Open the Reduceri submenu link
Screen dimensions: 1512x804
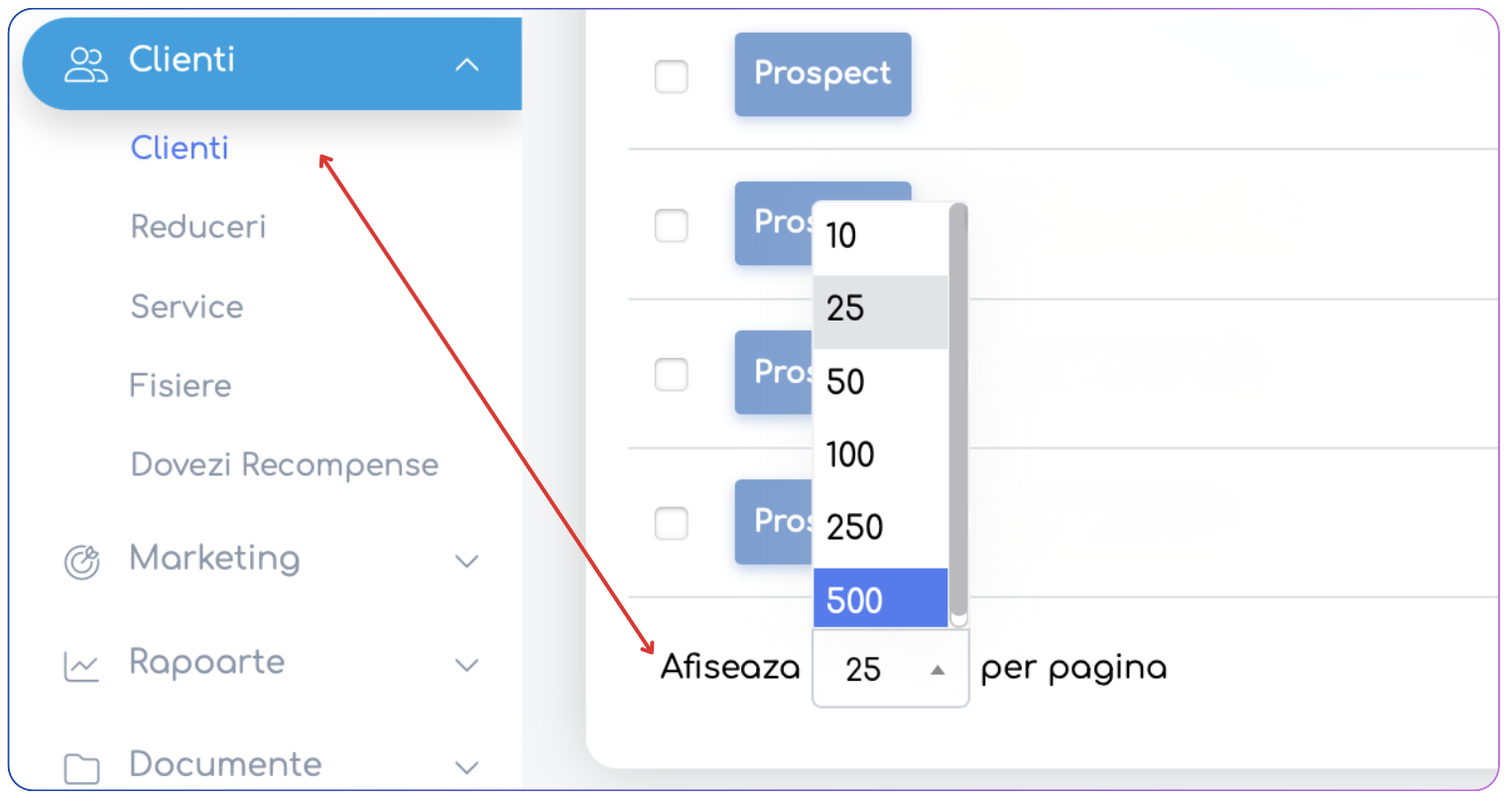(198, 226)
